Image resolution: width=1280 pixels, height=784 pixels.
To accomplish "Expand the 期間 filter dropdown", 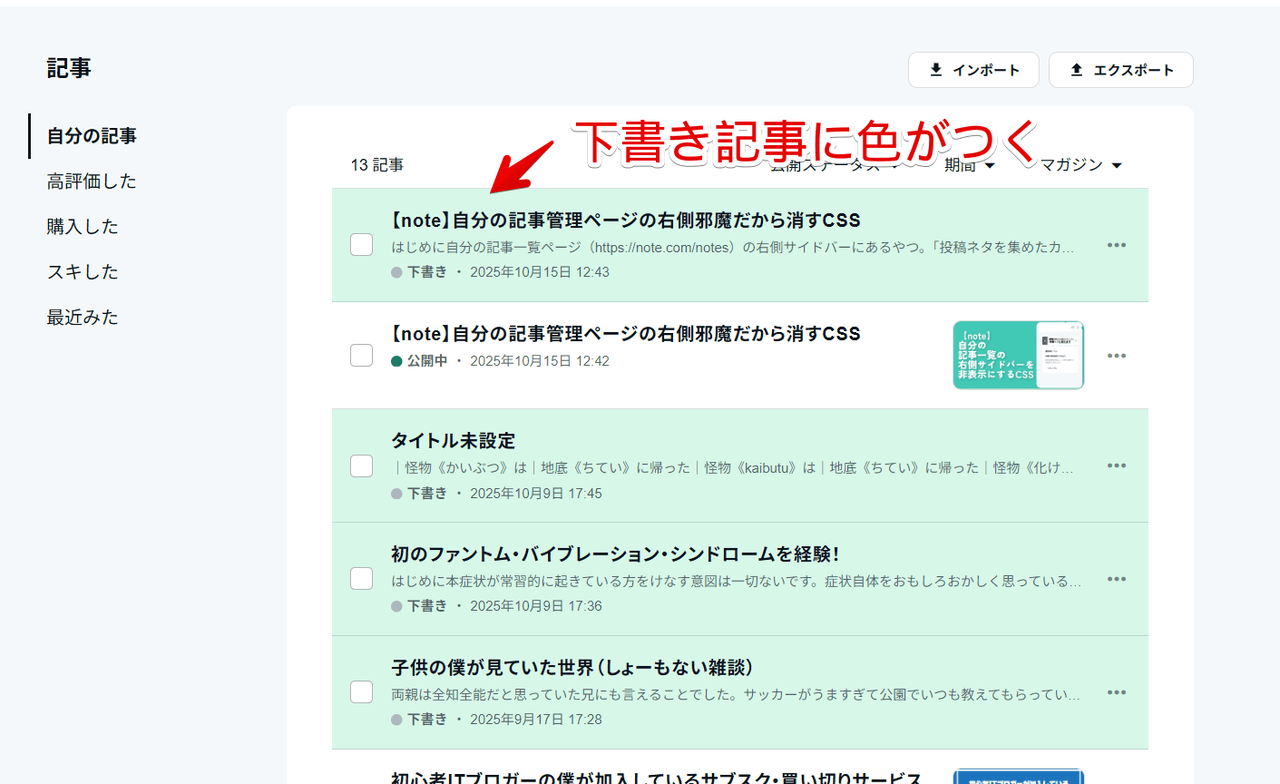I will (x=969, y=166).
